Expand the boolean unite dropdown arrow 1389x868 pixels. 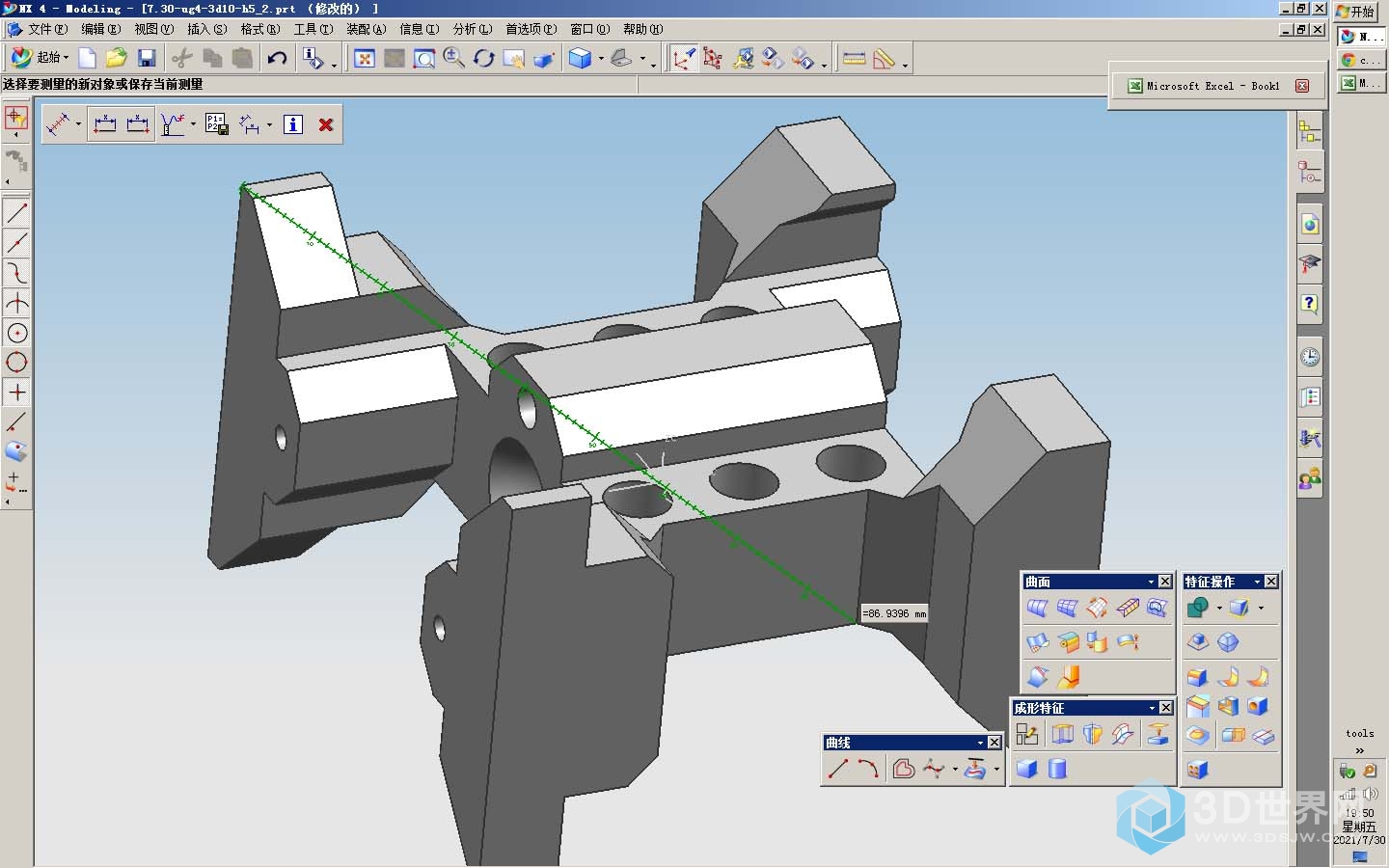1218,608
